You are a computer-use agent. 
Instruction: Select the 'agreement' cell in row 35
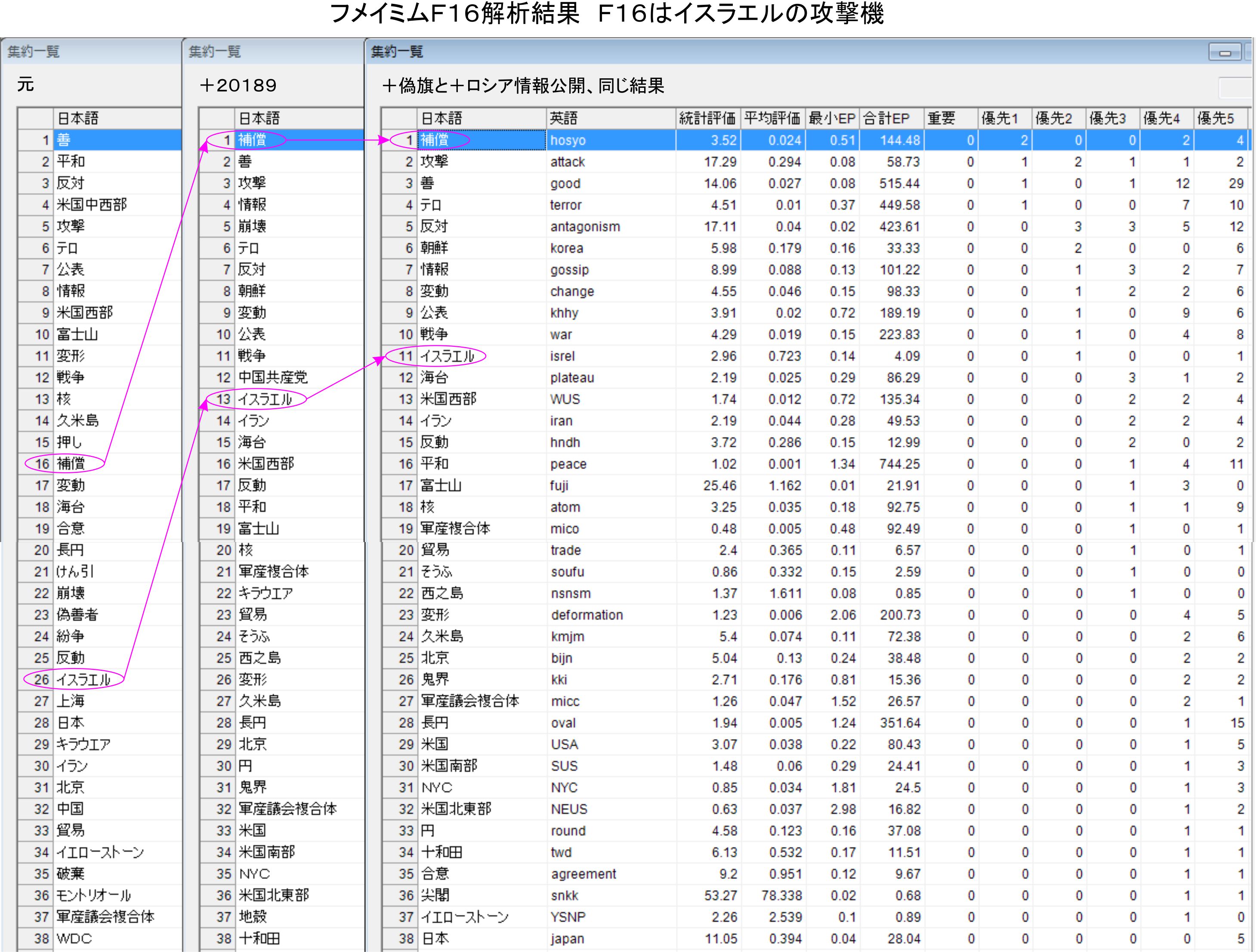(584, 874)
